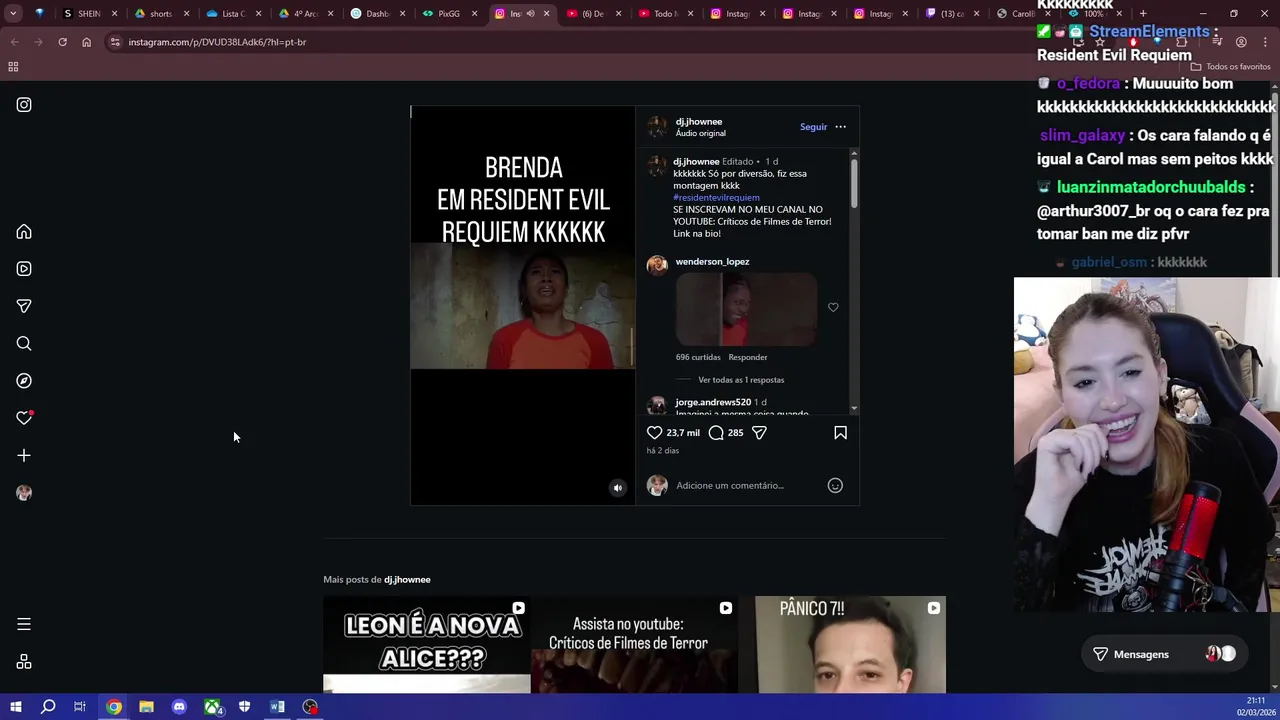Create new post plus icon
The image size is (1280, 720).
[24, 456]
